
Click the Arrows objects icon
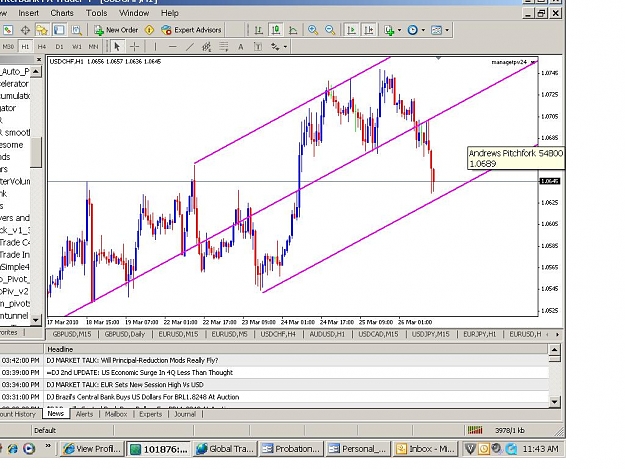[275, 47]
